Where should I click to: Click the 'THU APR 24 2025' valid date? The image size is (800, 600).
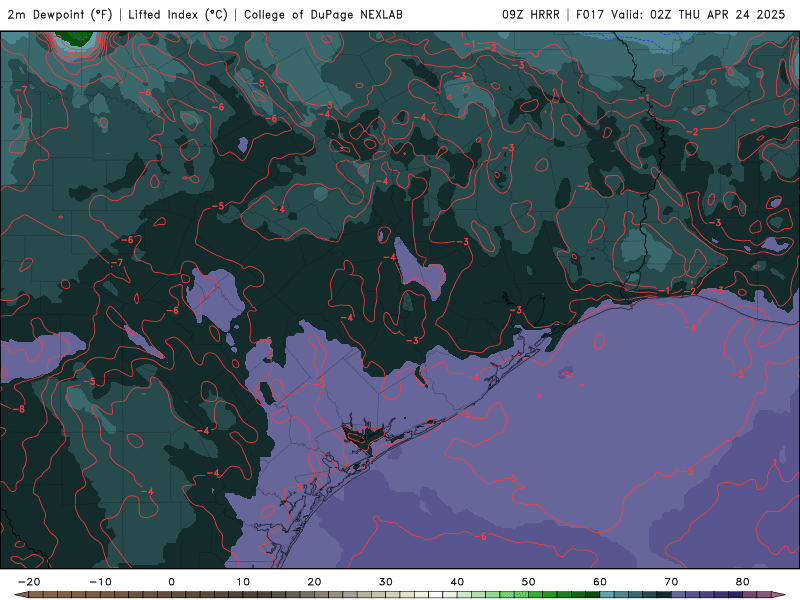coord(732,15)
